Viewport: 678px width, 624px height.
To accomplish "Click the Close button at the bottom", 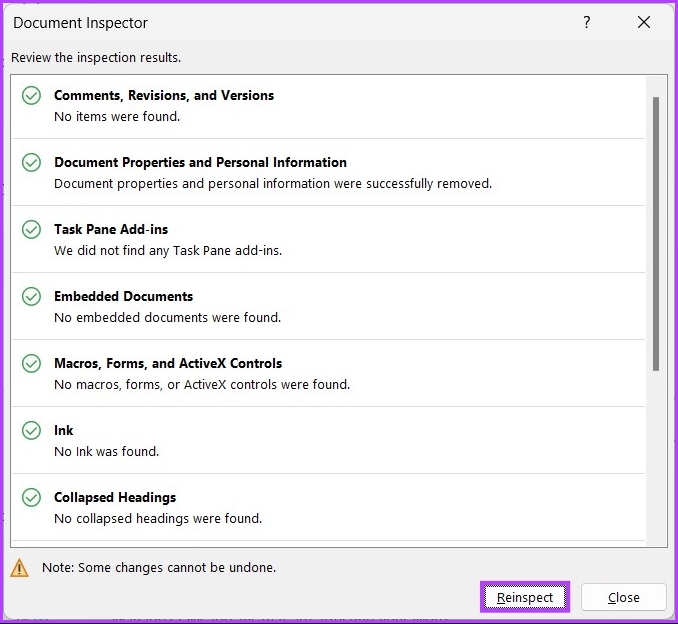I will pyautogui.click(x=623, y=597).
